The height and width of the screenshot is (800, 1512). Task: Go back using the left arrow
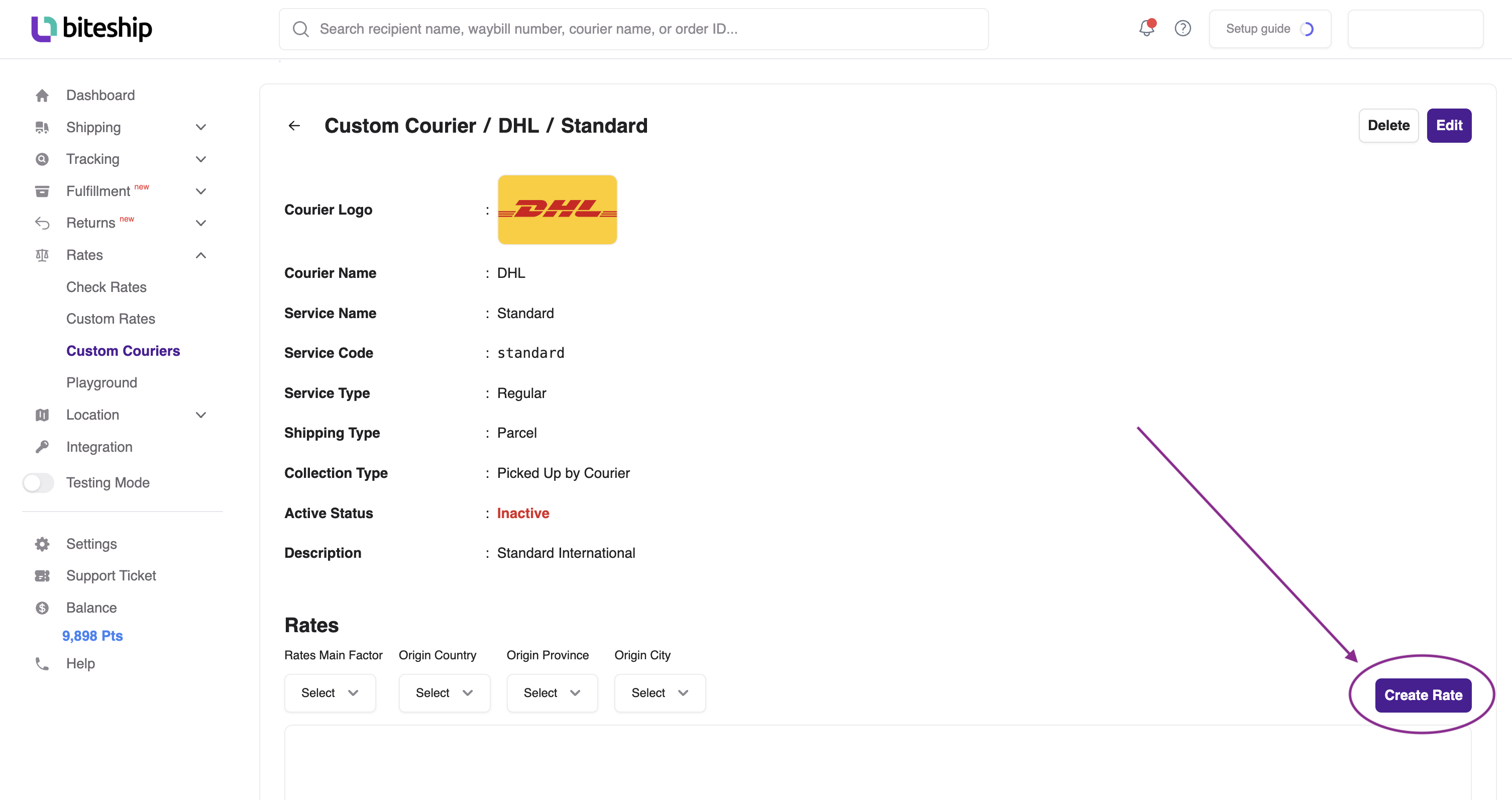click(x=294, y=126)
